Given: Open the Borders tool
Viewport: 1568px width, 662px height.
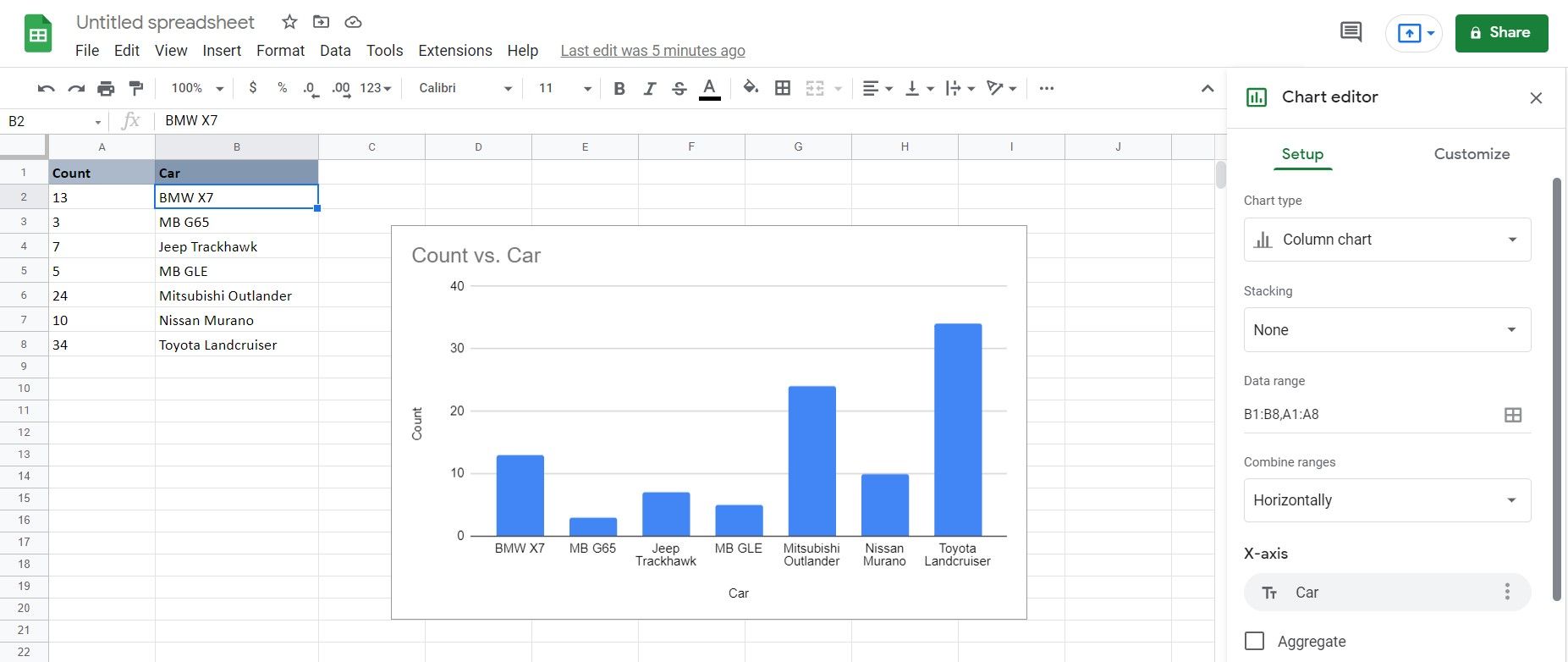Looking at the screenshot, I should pyautogui.click(x=783, y=88).
